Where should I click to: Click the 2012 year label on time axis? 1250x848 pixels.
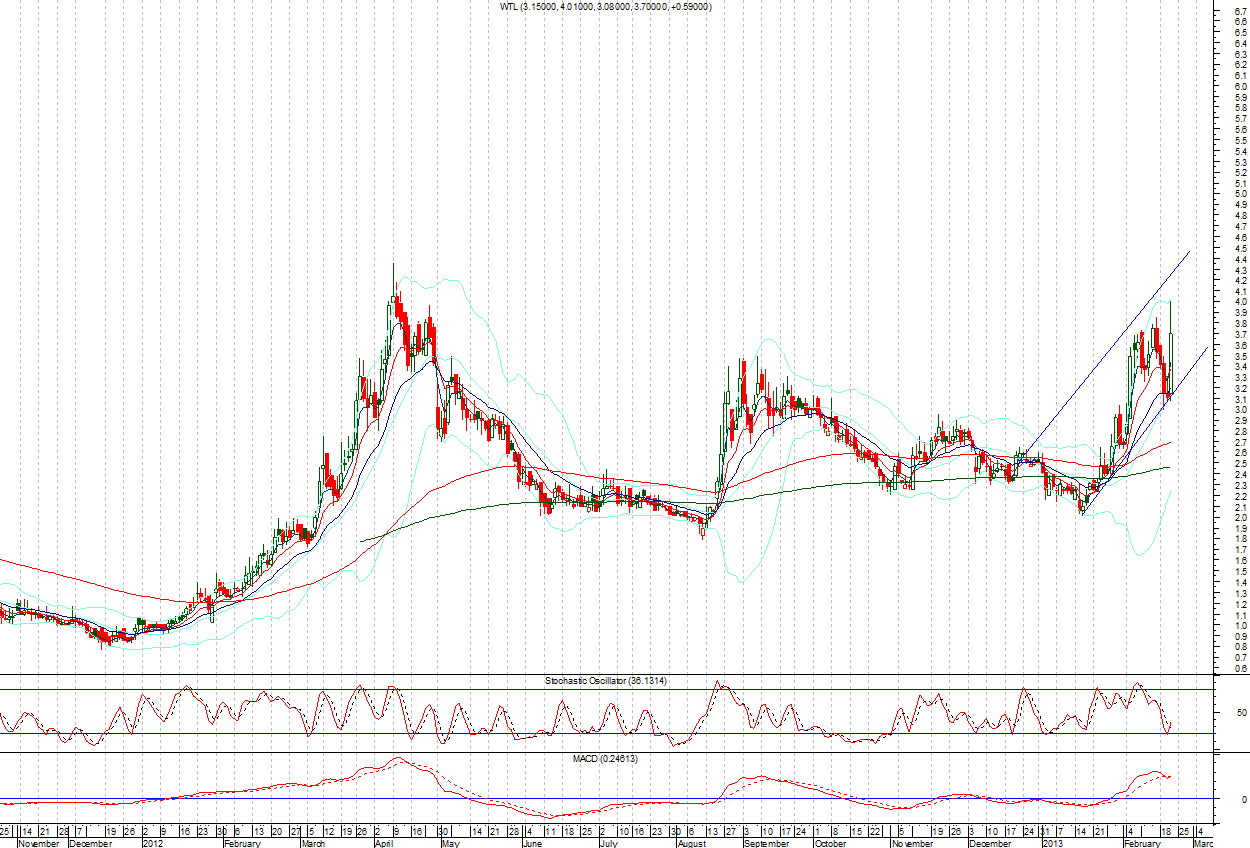(x=152, y=843)
